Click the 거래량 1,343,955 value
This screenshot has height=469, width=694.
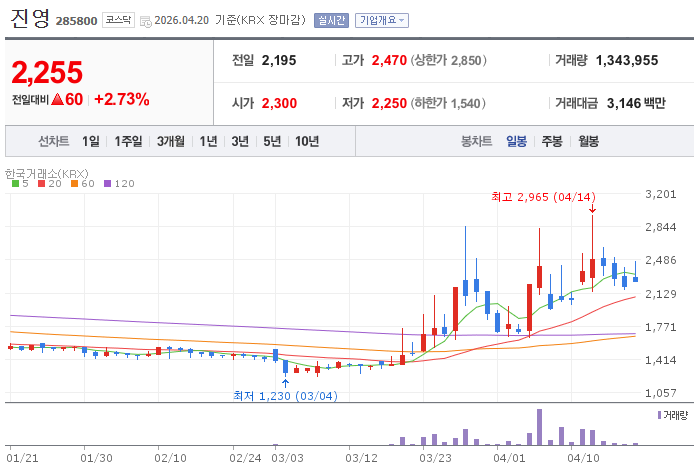[627, 60]
